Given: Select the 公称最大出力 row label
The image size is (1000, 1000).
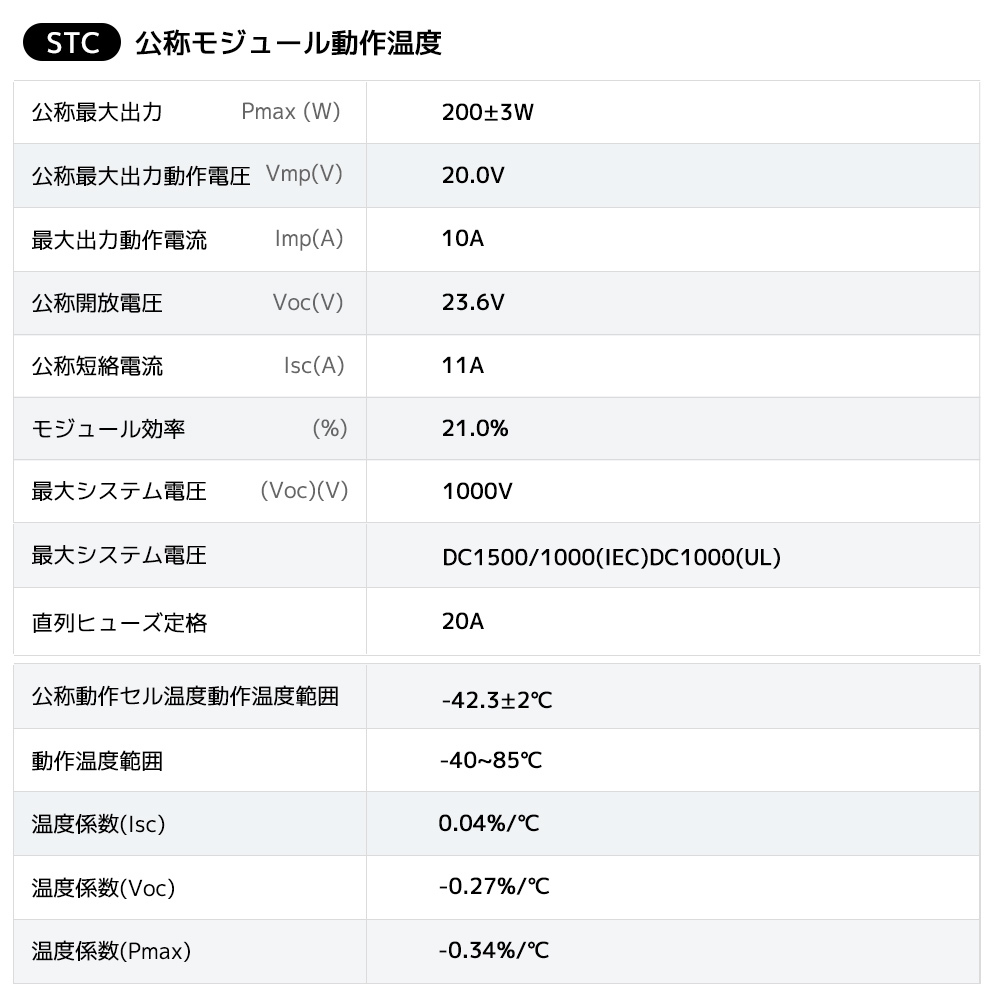Looking at the screenshot, I should tap(97, 112).
